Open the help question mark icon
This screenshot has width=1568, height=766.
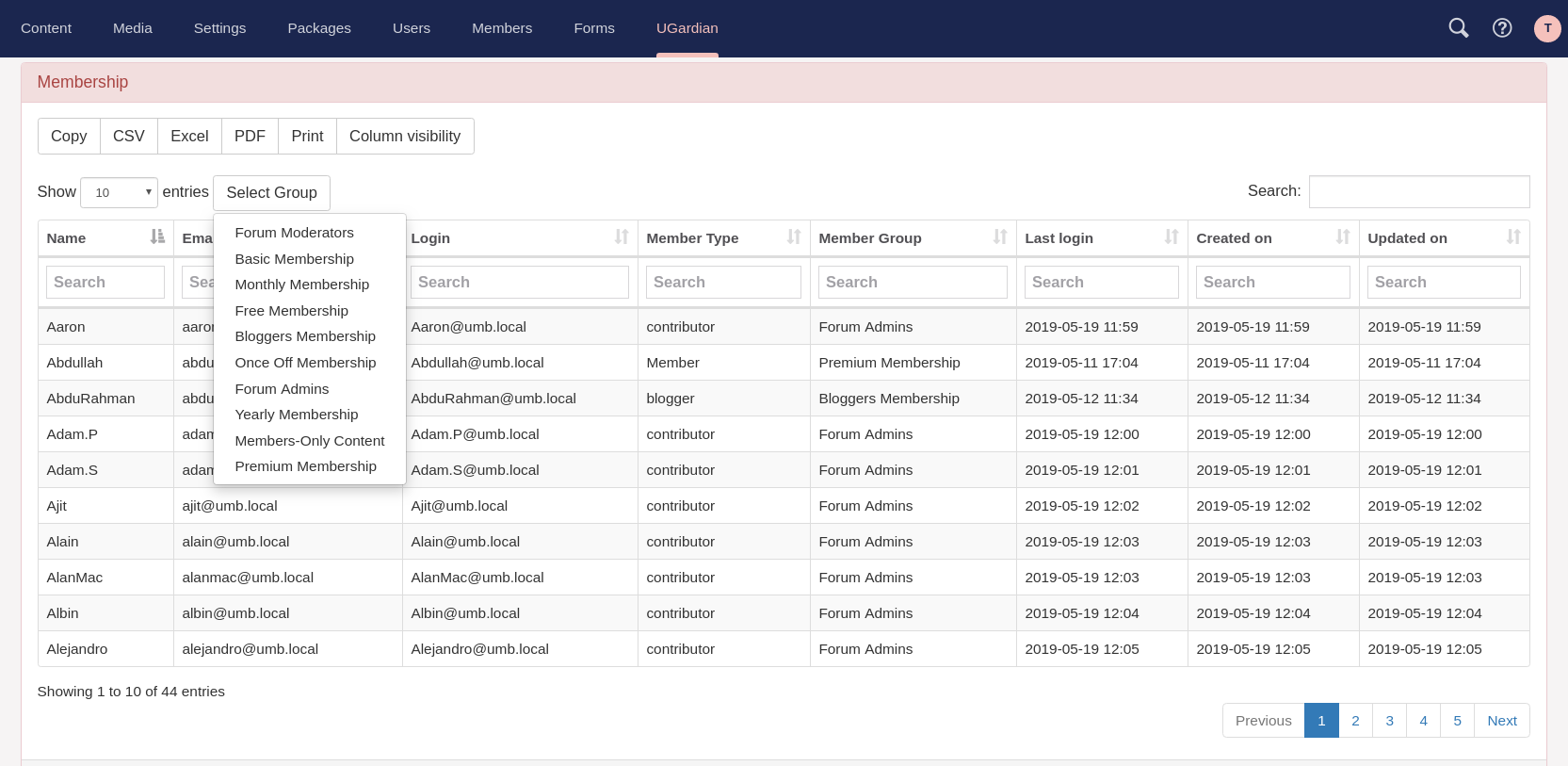coord(1502,28)
